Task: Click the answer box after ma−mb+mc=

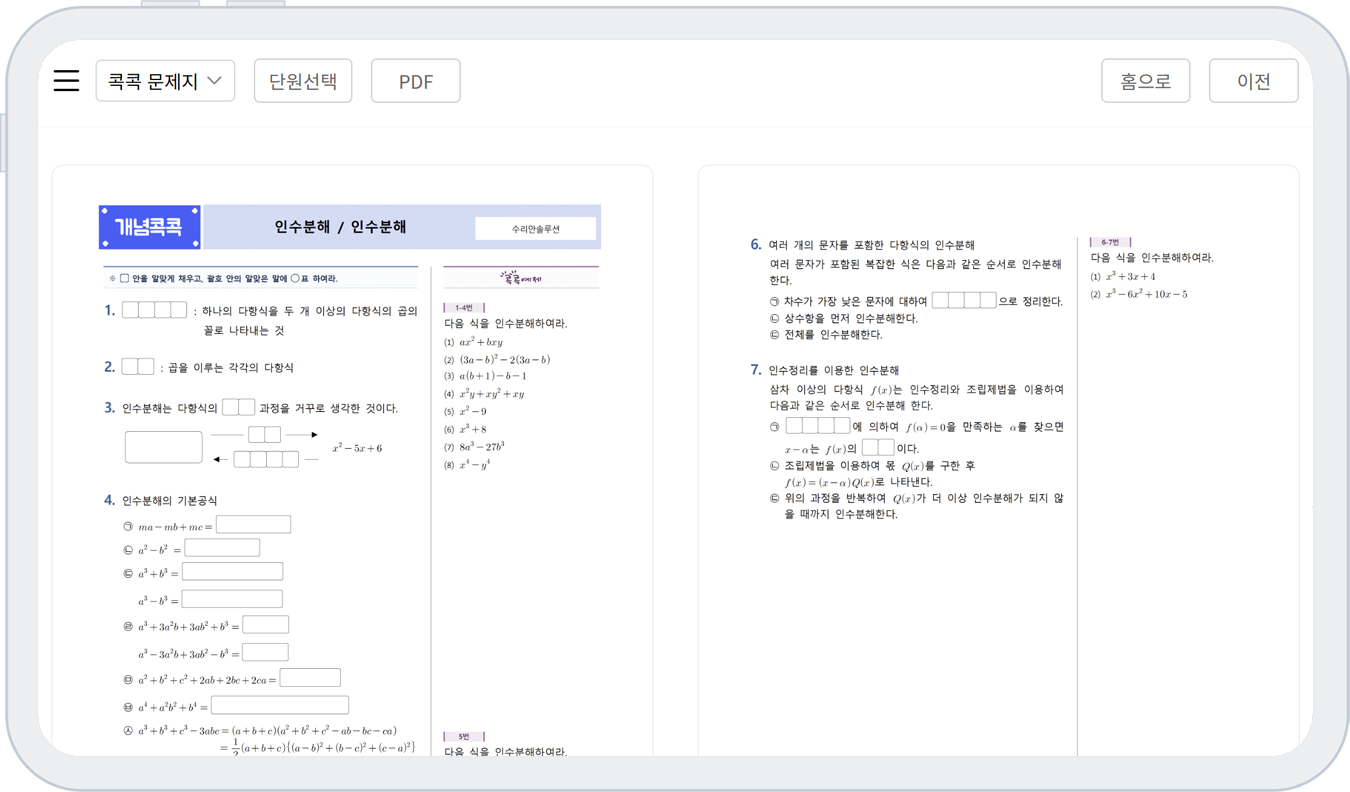Action: pos(253,525)
